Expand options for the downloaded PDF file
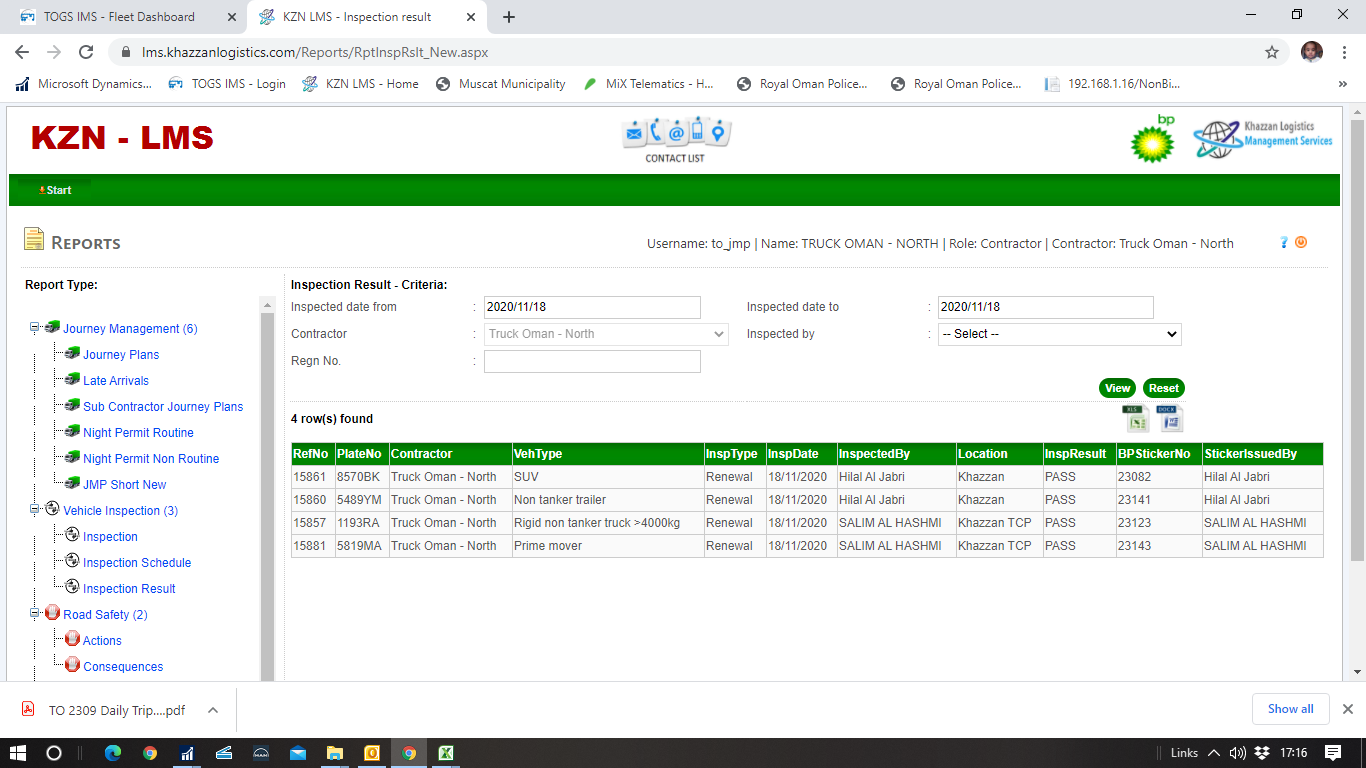Viewport: 1366px width, 768px height. tap(213, 710)
